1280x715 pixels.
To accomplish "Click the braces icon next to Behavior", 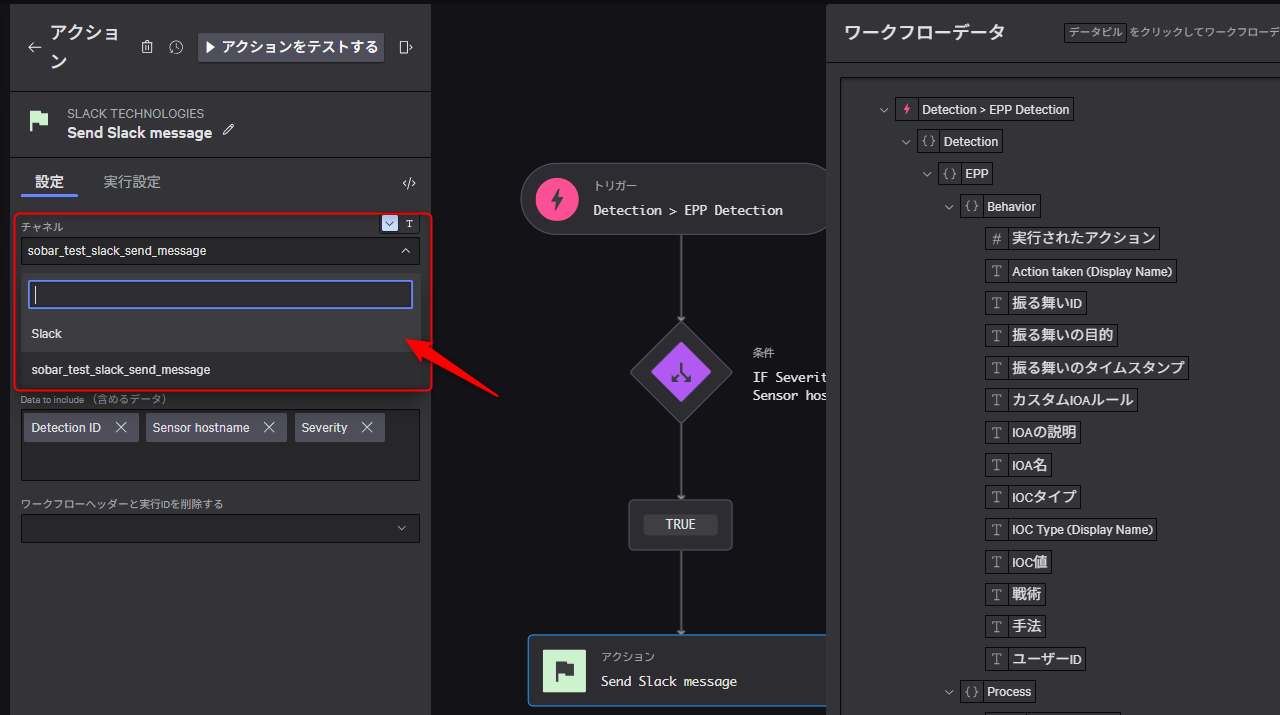I will click(x=972, y=206).
